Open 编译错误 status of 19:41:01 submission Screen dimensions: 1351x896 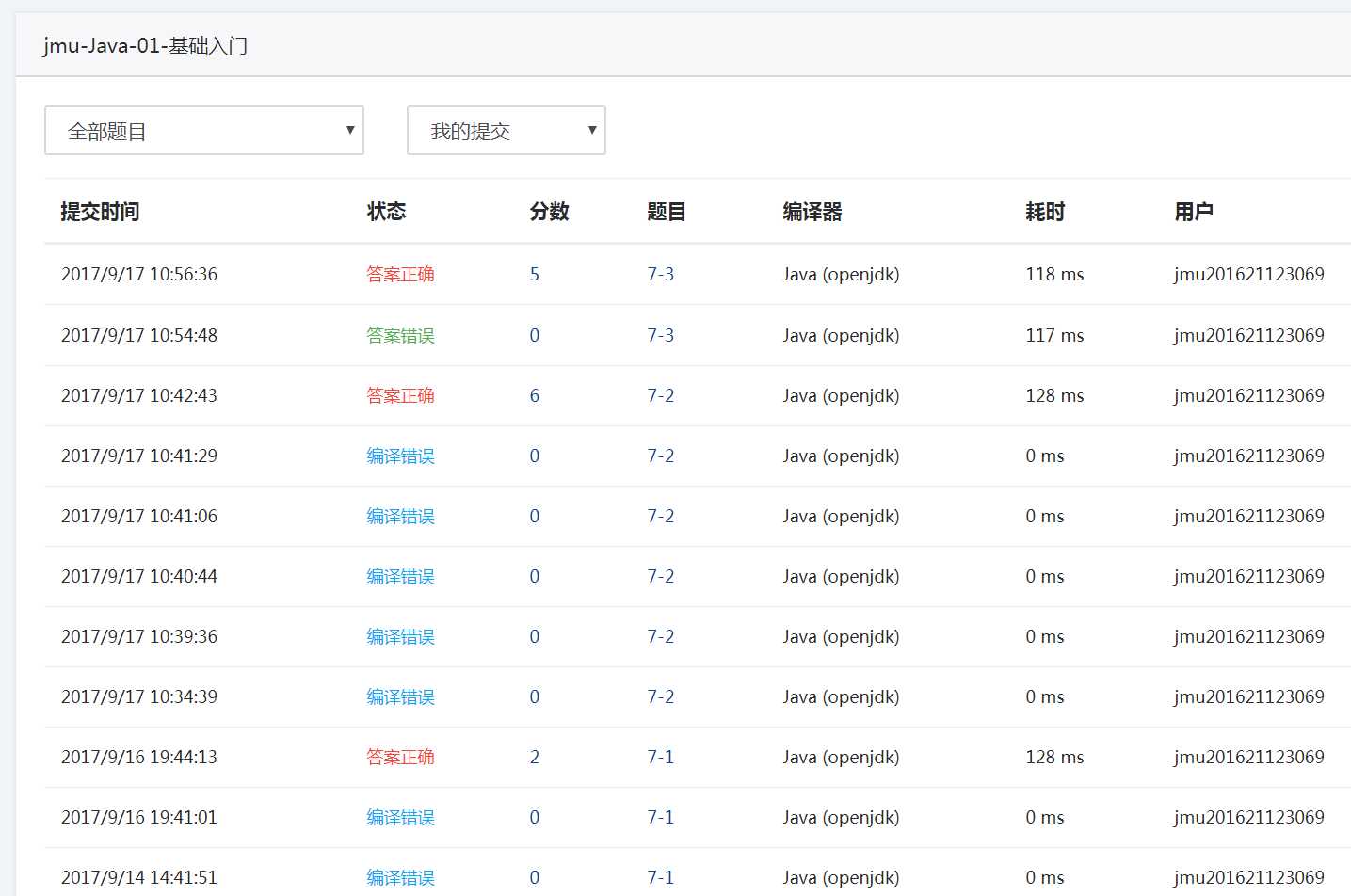point(400,817)
